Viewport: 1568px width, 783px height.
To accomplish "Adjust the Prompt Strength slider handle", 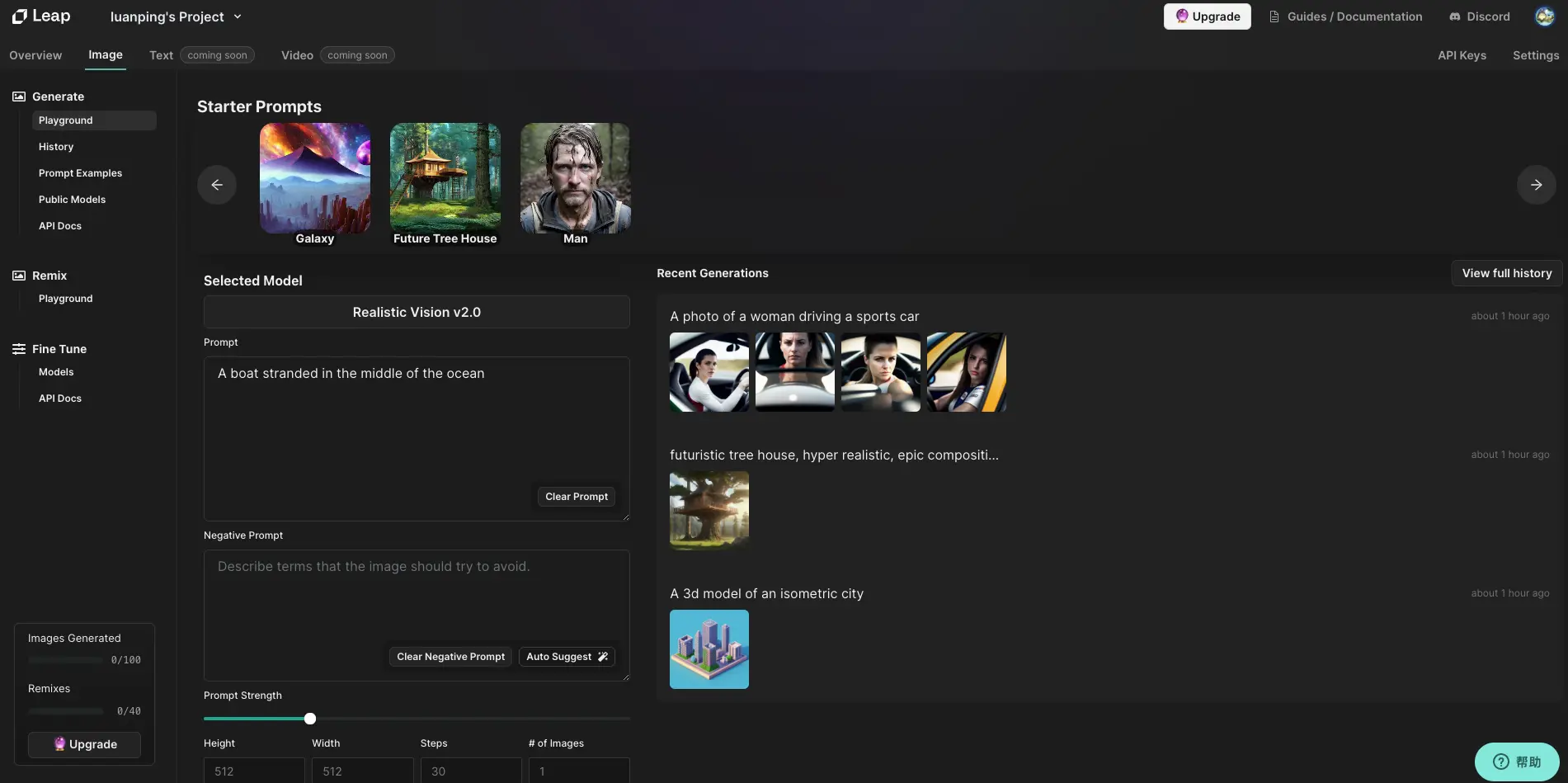I will pos(310,719).
